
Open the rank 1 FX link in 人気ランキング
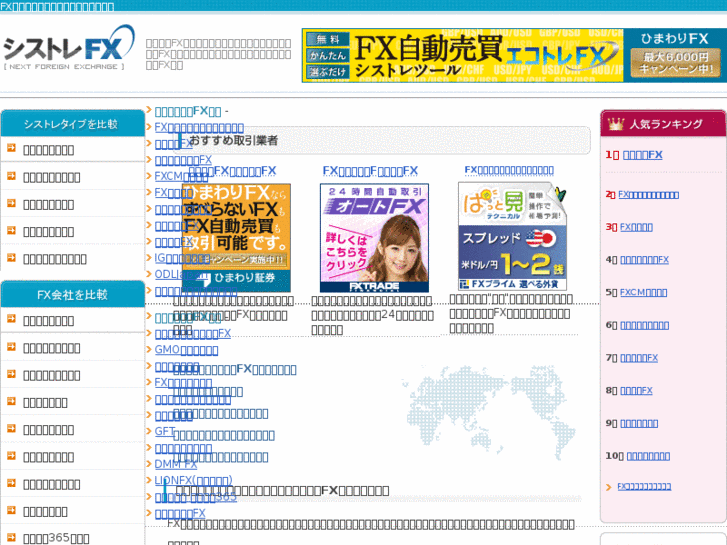pyautogui.click(x=642, y=155)
